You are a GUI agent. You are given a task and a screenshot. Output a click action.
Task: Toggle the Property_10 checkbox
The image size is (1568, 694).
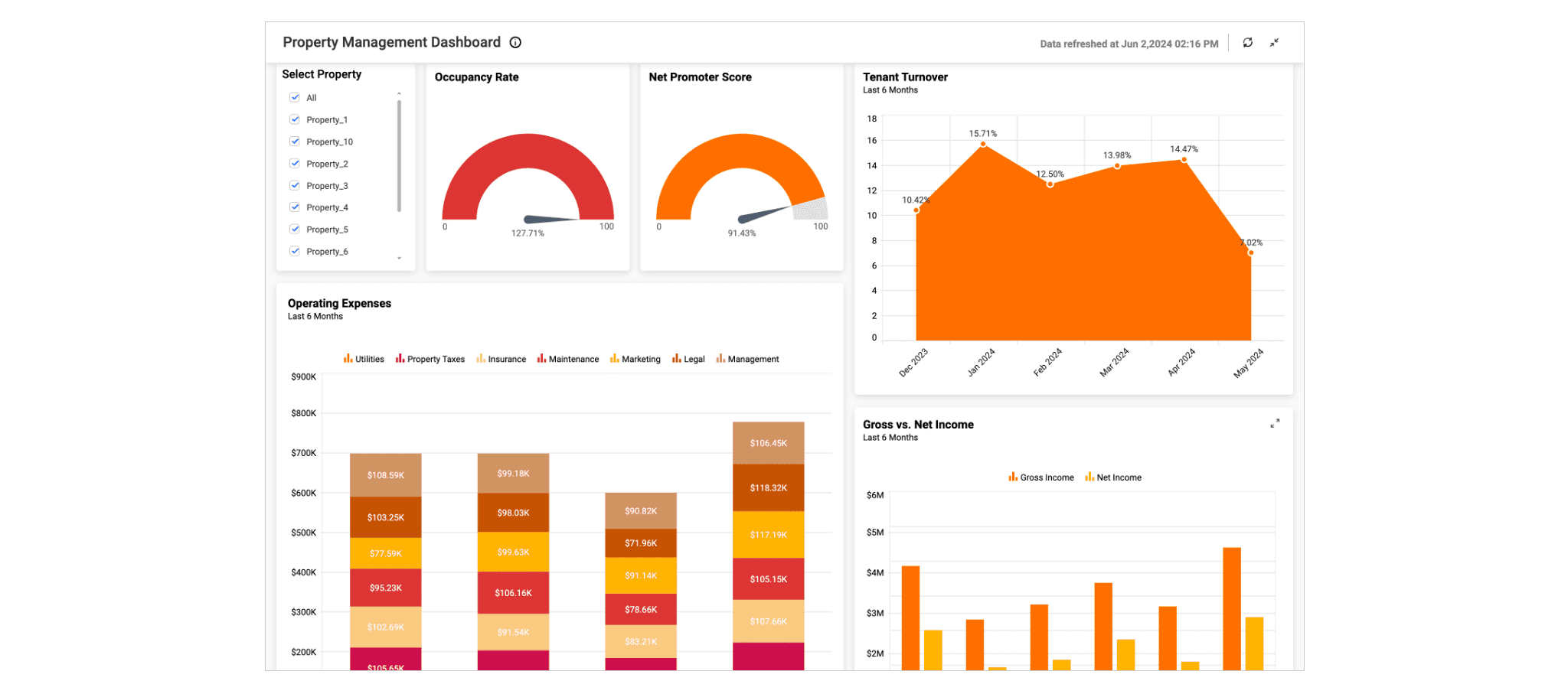pos(295,141)
